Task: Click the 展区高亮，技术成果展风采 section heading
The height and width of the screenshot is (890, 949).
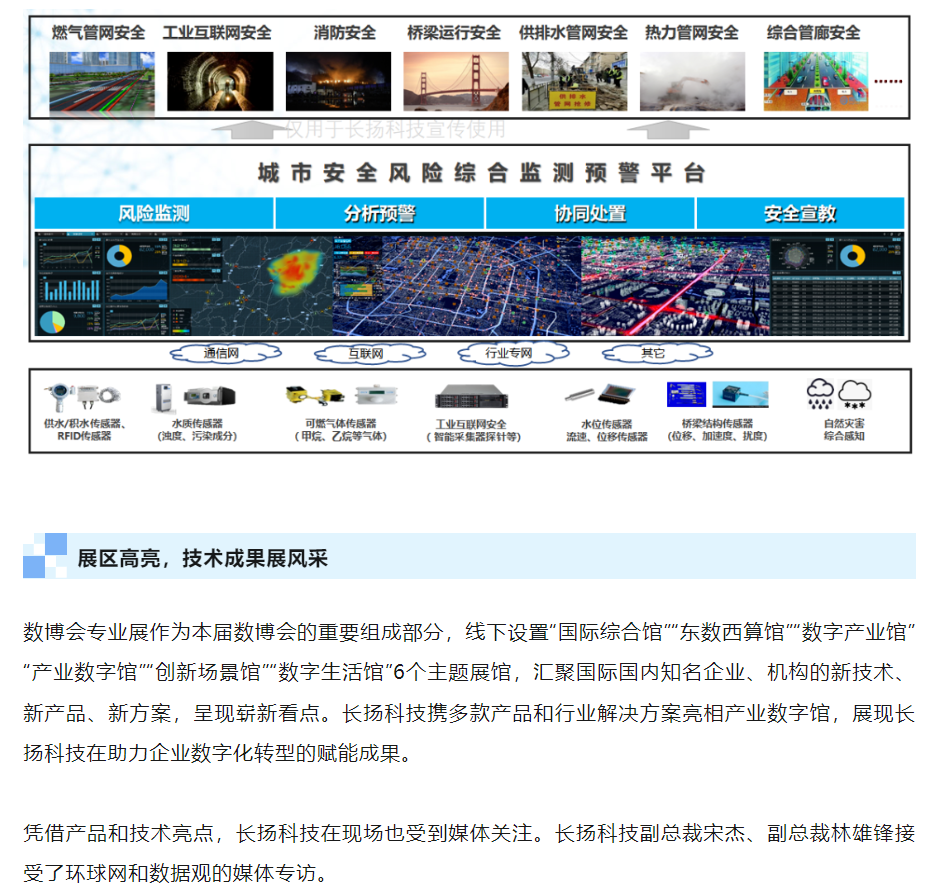Action: point(203,558)
